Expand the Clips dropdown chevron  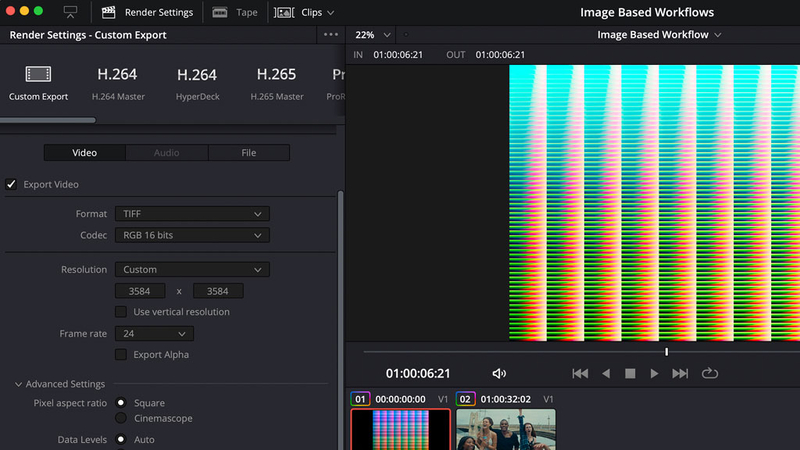[331, 13]
